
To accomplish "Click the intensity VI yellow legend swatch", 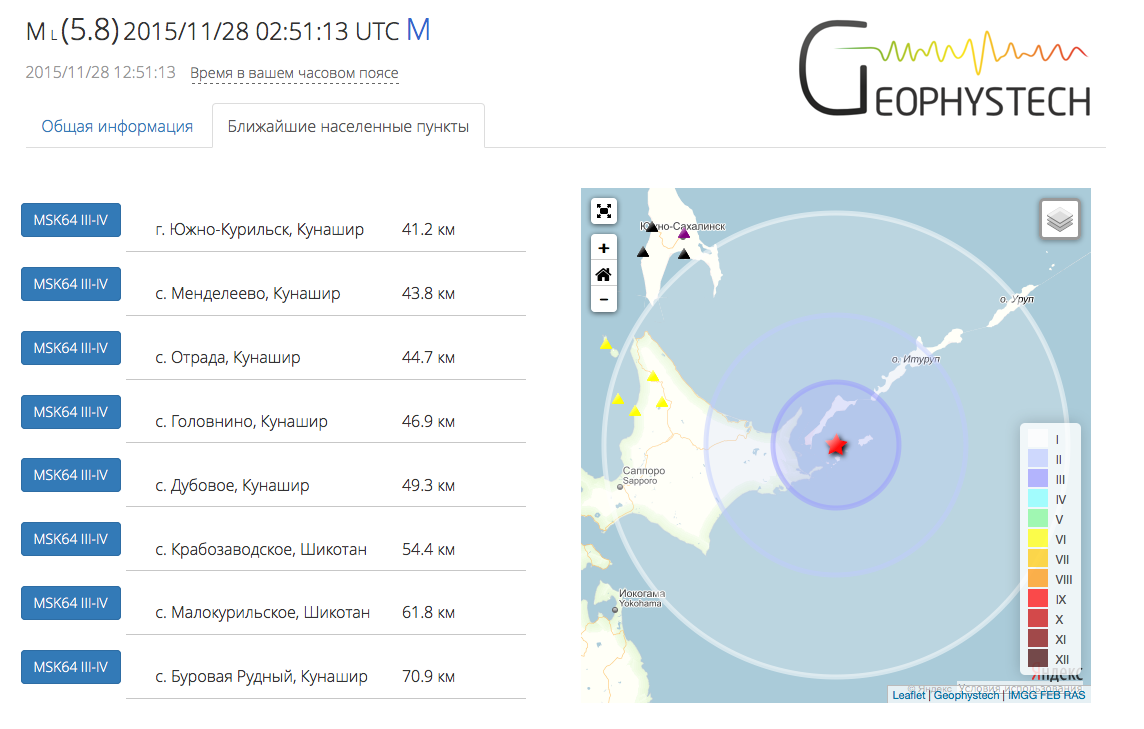I will coord(1037,539).
